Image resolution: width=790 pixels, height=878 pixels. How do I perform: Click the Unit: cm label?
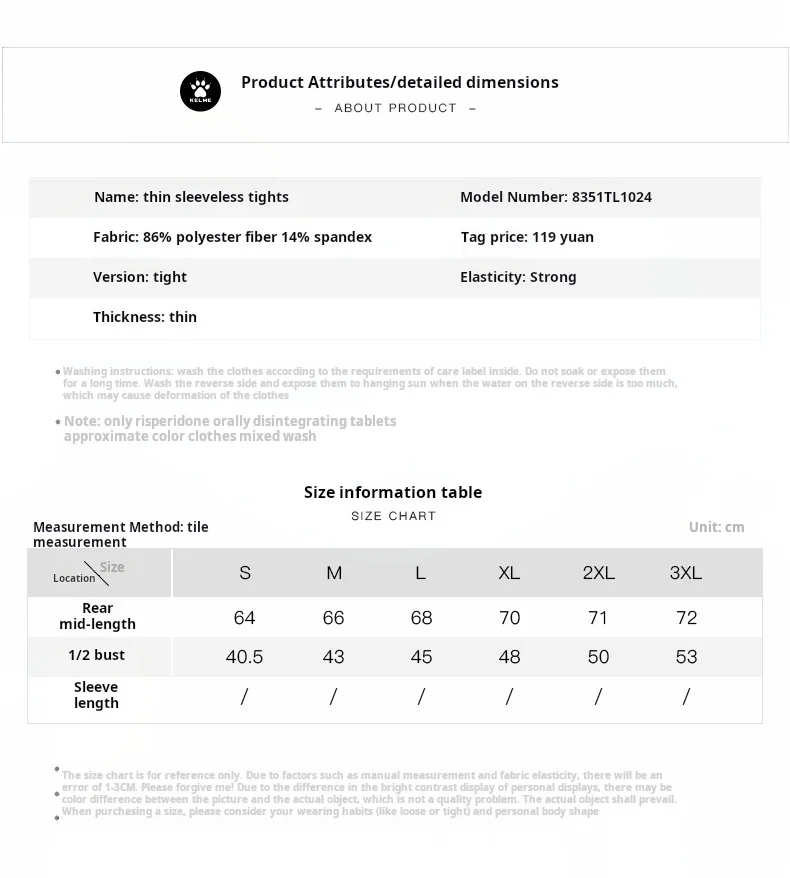[x=716, y=527]
